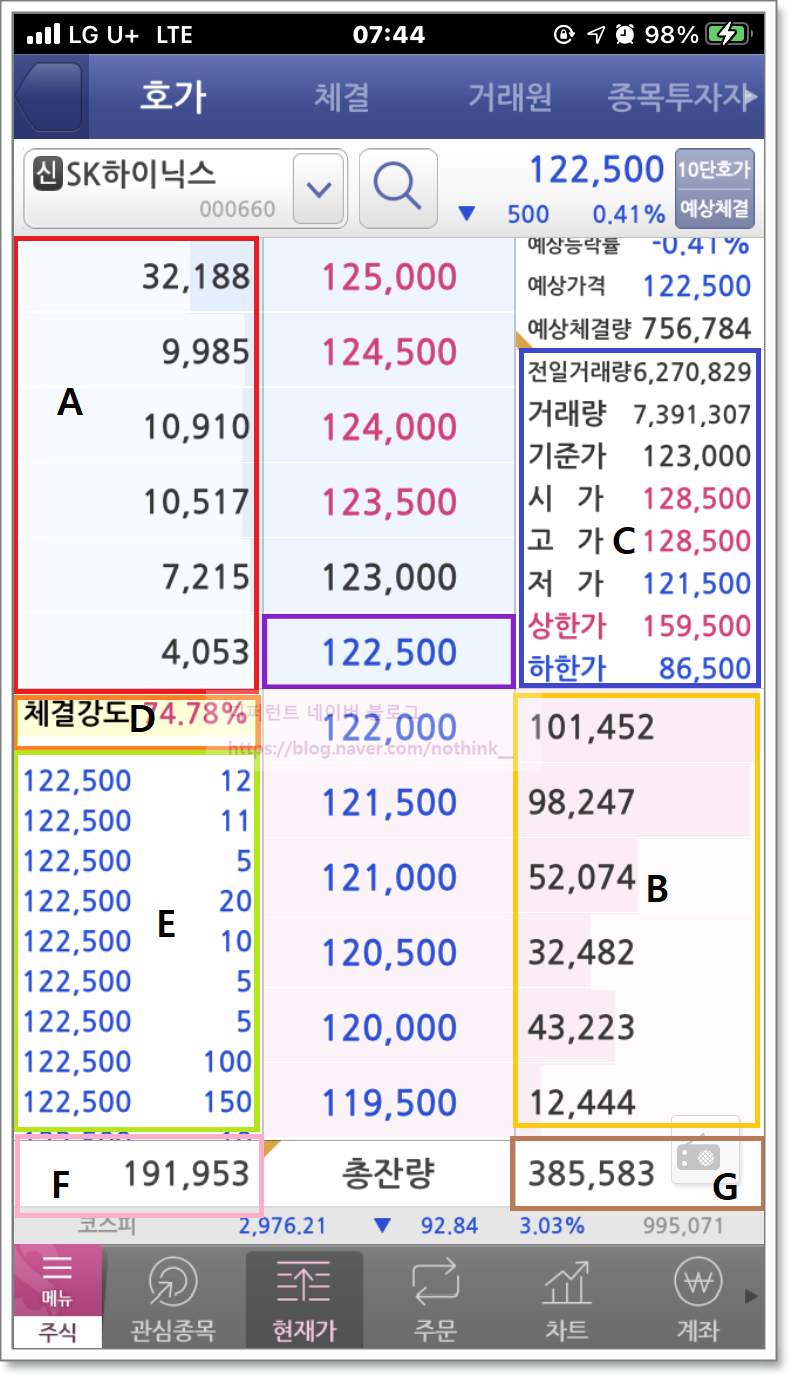790x1374 pixels.
Task: Show more tabs with the right arrow
Action: click(x=753, y=98)
